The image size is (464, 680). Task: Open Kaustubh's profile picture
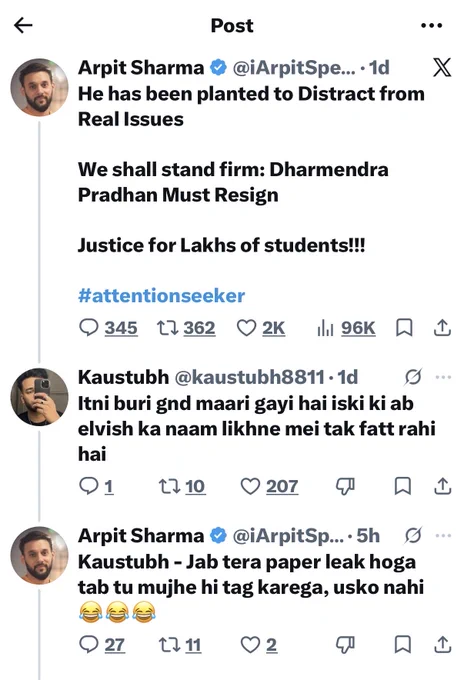(39, 397)
